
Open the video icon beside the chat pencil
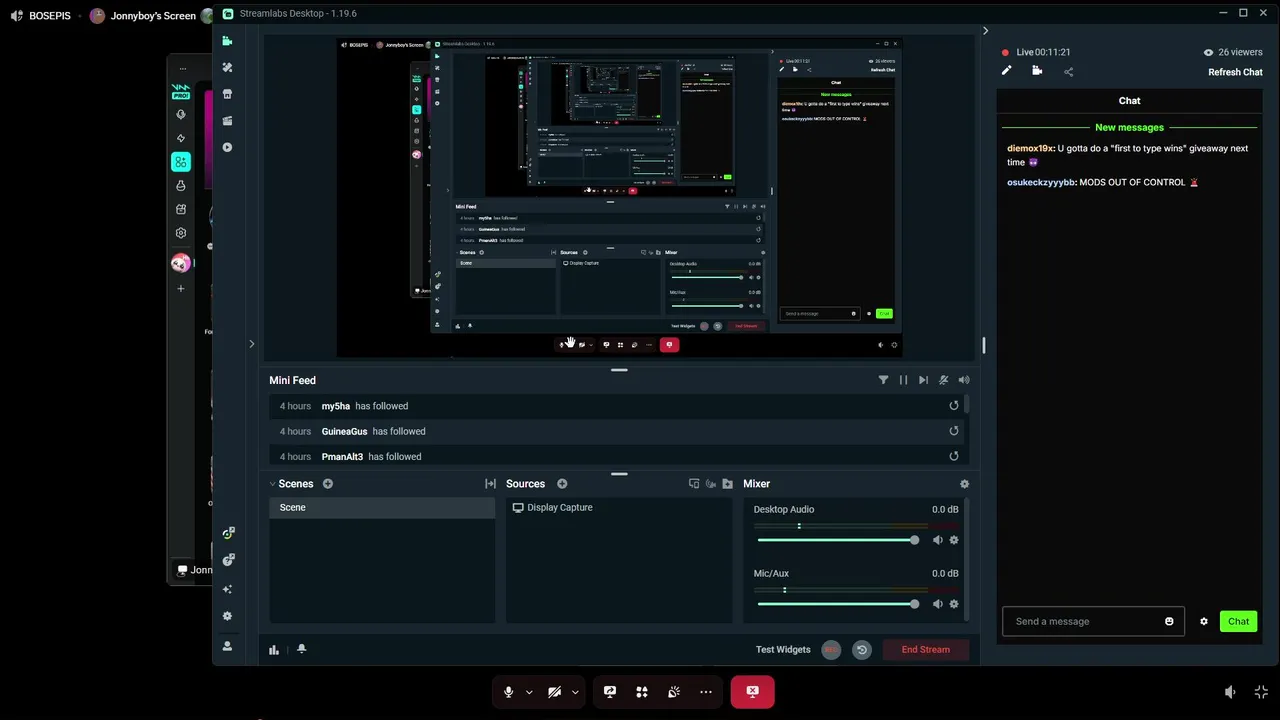[1037, 71]
